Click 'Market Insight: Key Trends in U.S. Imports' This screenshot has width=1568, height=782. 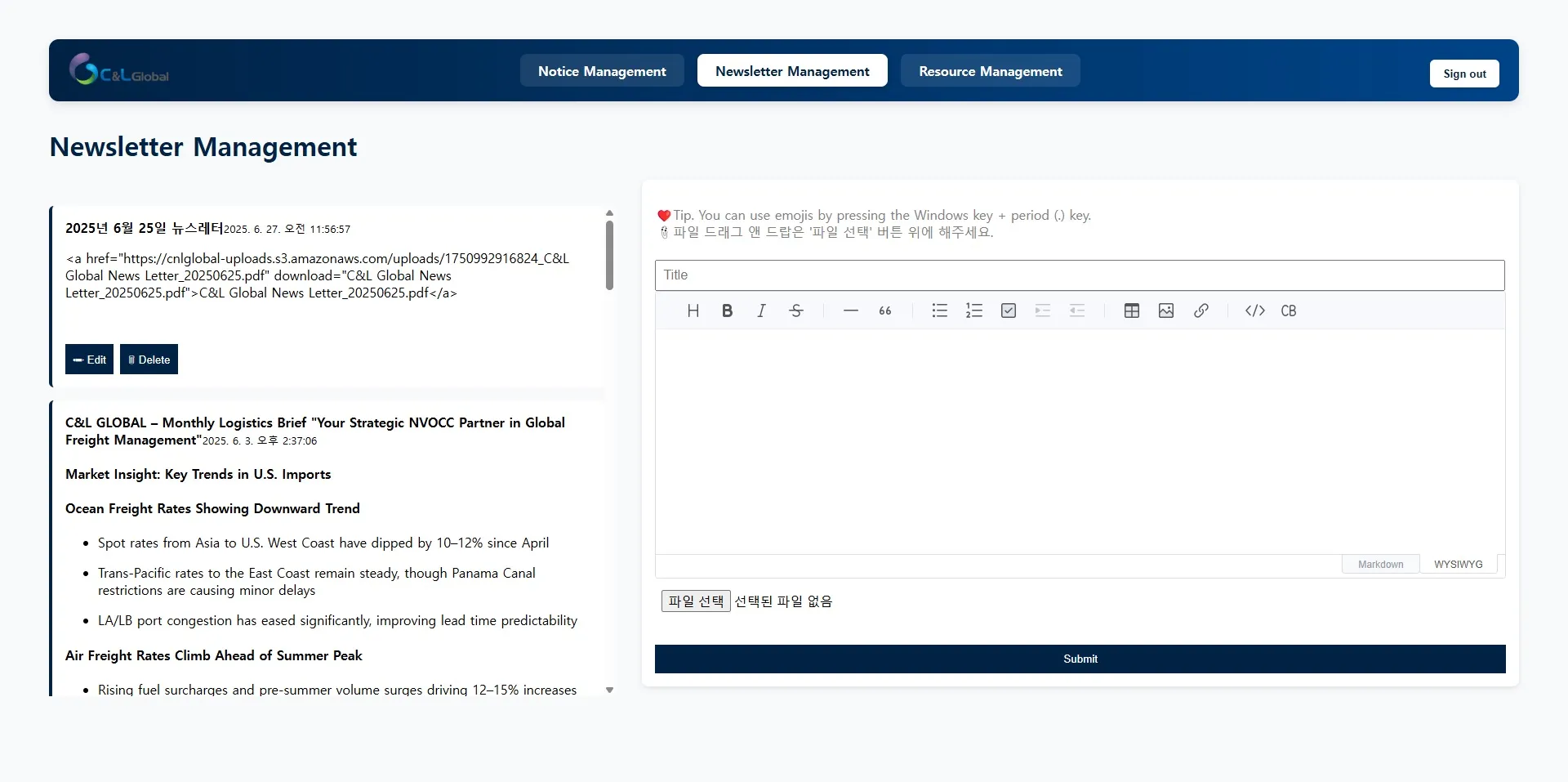click(x=198, y=474)
